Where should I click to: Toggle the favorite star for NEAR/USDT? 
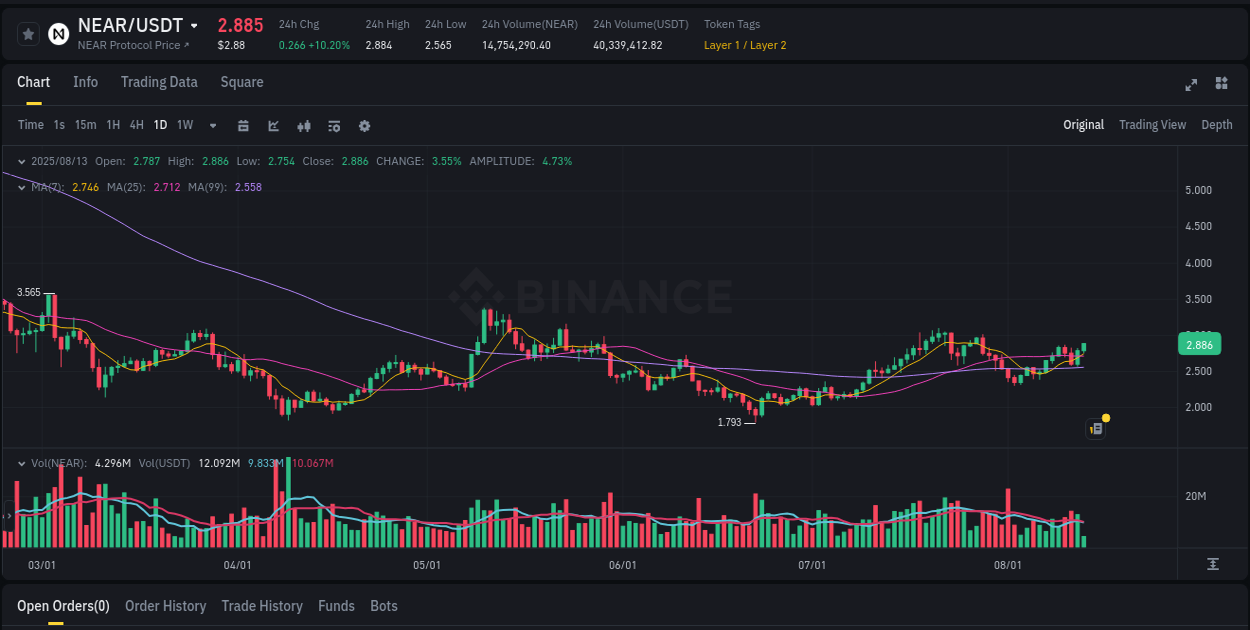point(28,33)
